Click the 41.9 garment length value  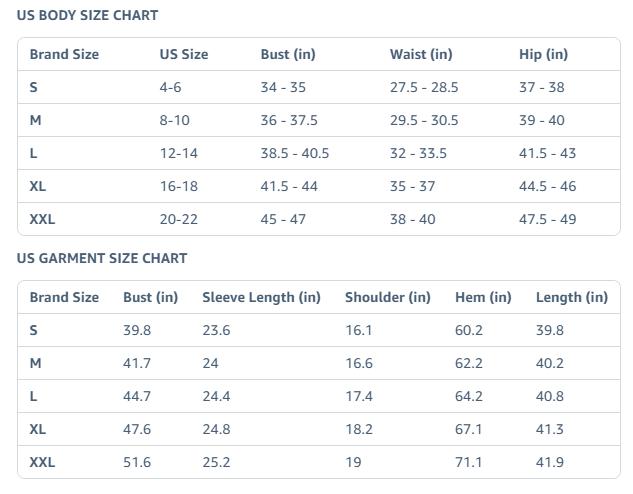550,462
